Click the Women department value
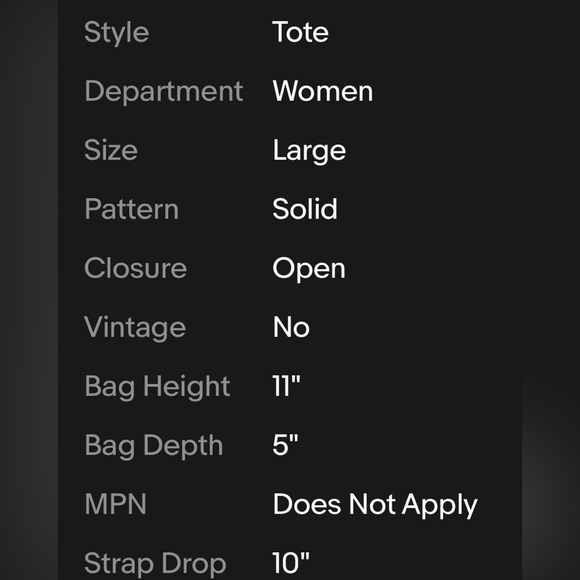 point(323,91)
